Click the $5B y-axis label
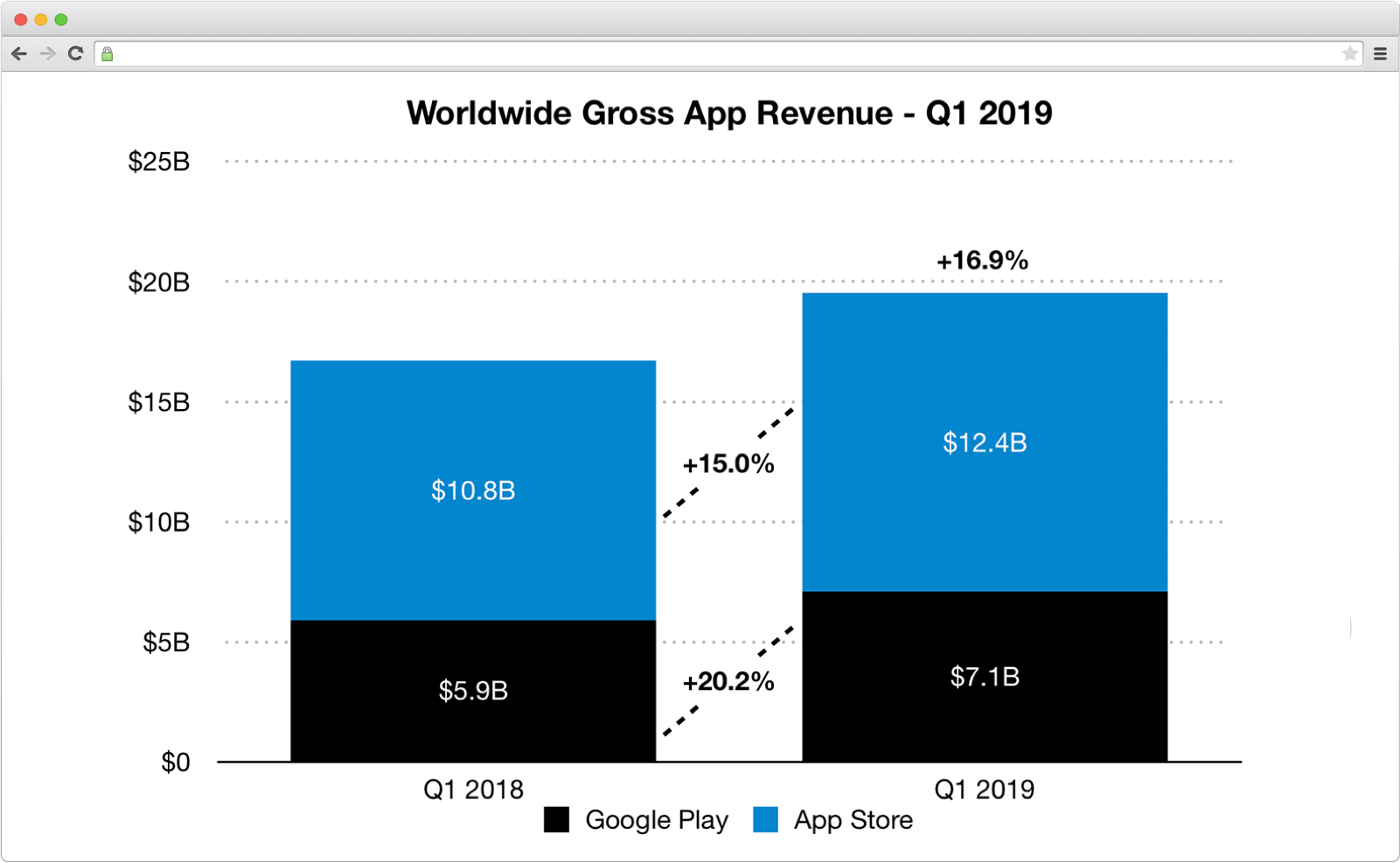This screenshot has width=1400, height=863. pos(166,643)
